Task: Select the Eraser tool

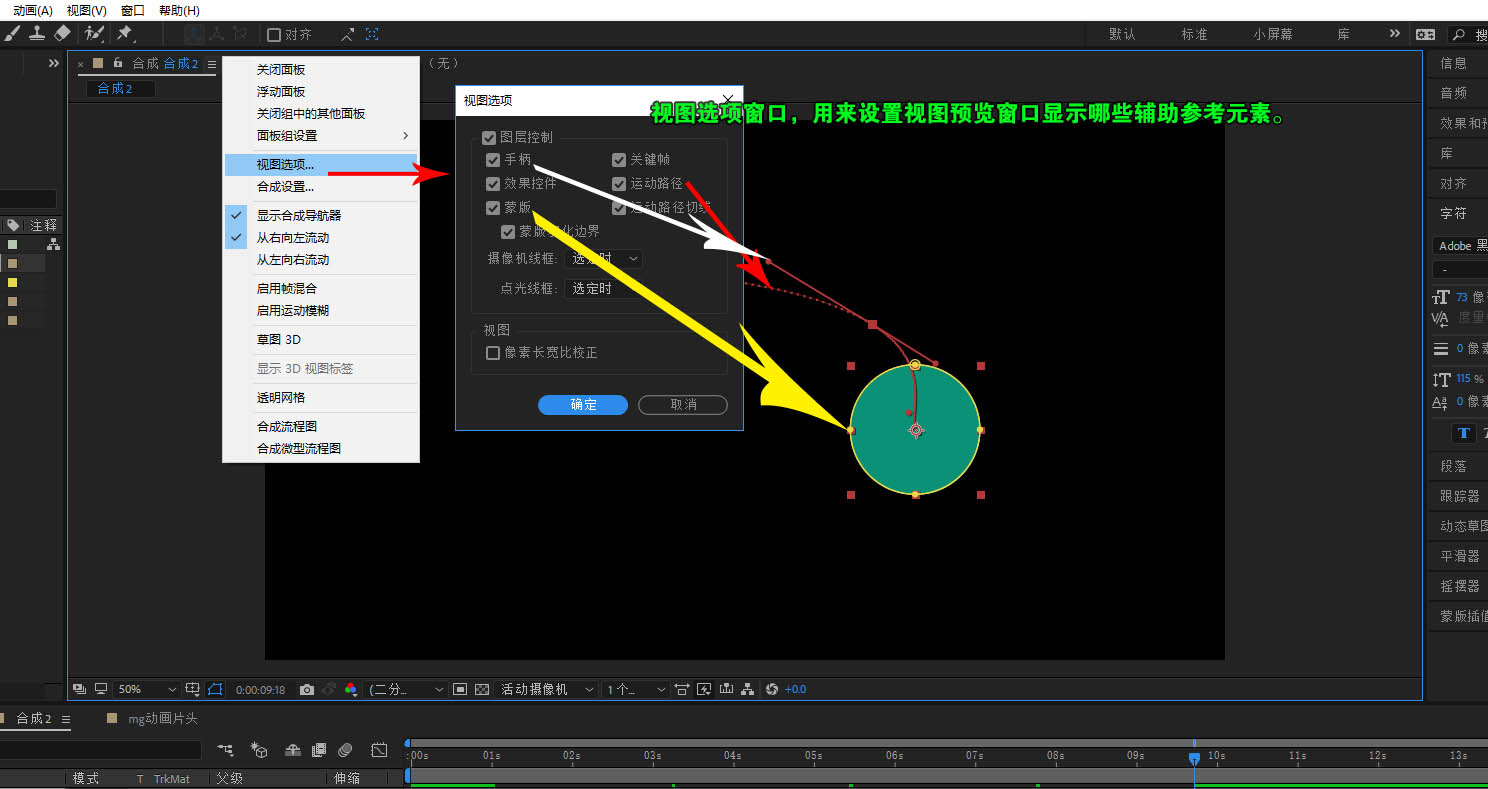Action: tap(62, 33)
